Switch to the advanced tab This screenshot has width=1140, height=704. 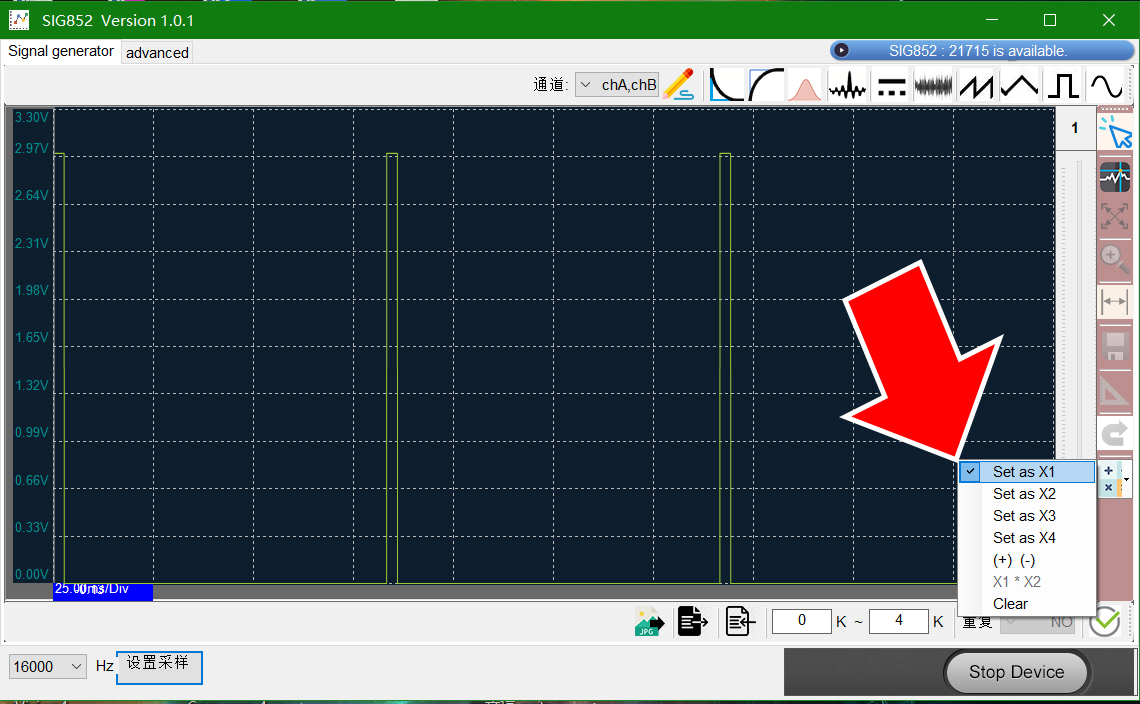coord(157,52)
